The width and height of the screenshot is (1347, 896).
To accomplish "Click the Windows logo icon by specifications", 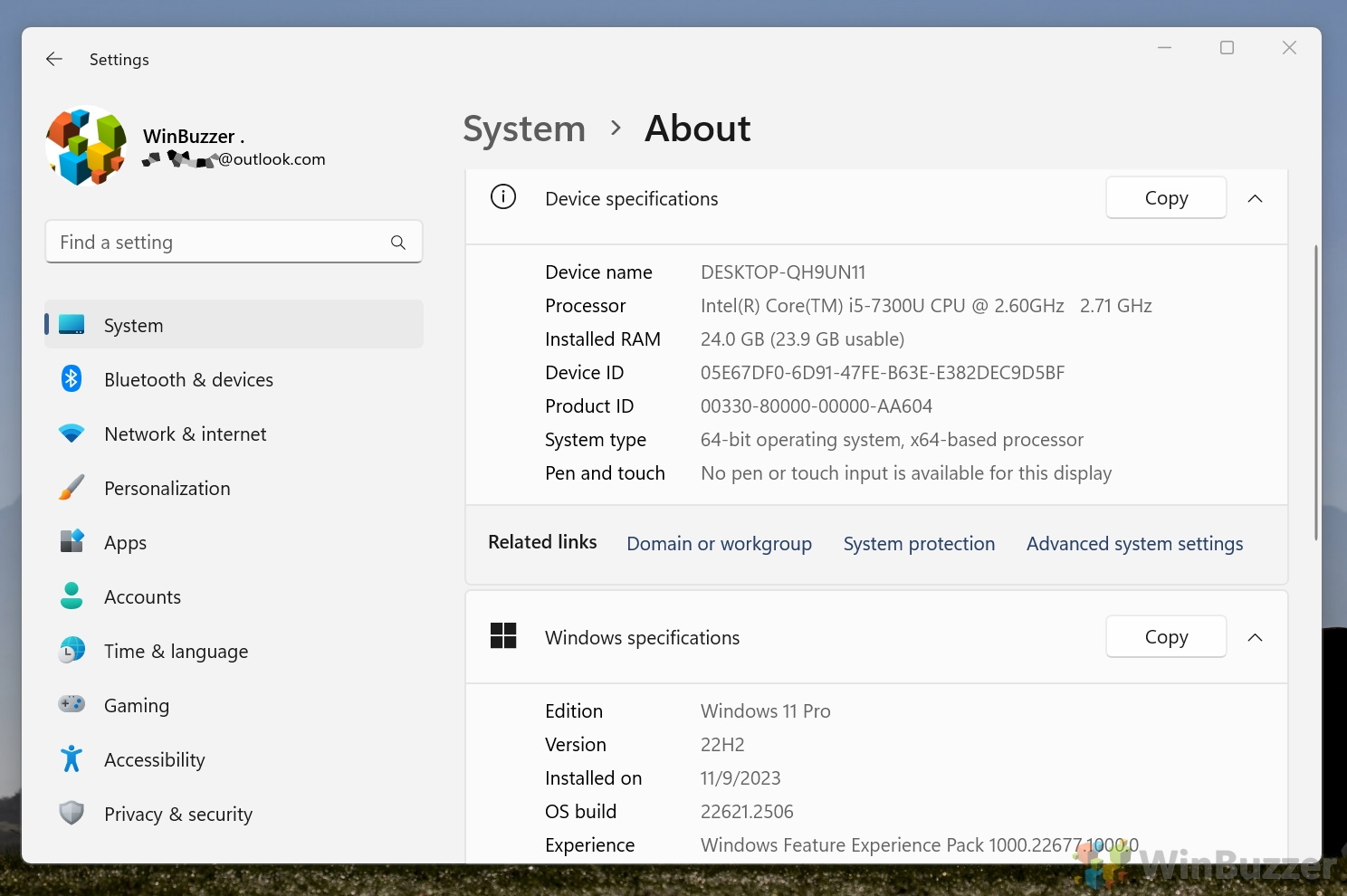I will coord(503,635).
